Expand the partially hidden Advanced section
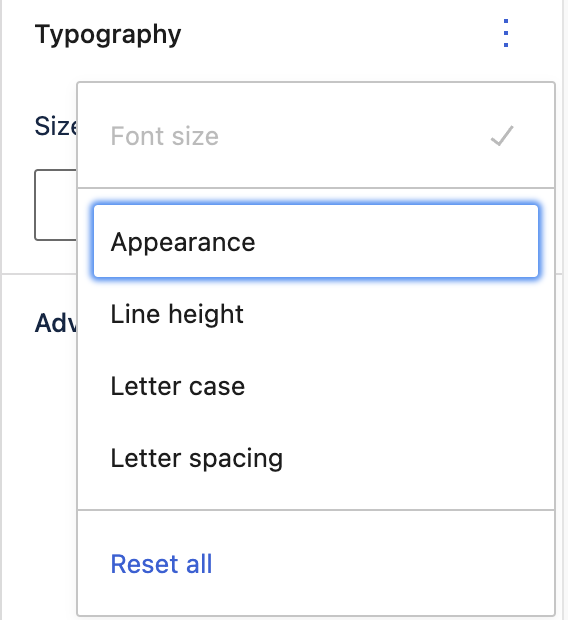The image size is (568, 620). [55, 323]
